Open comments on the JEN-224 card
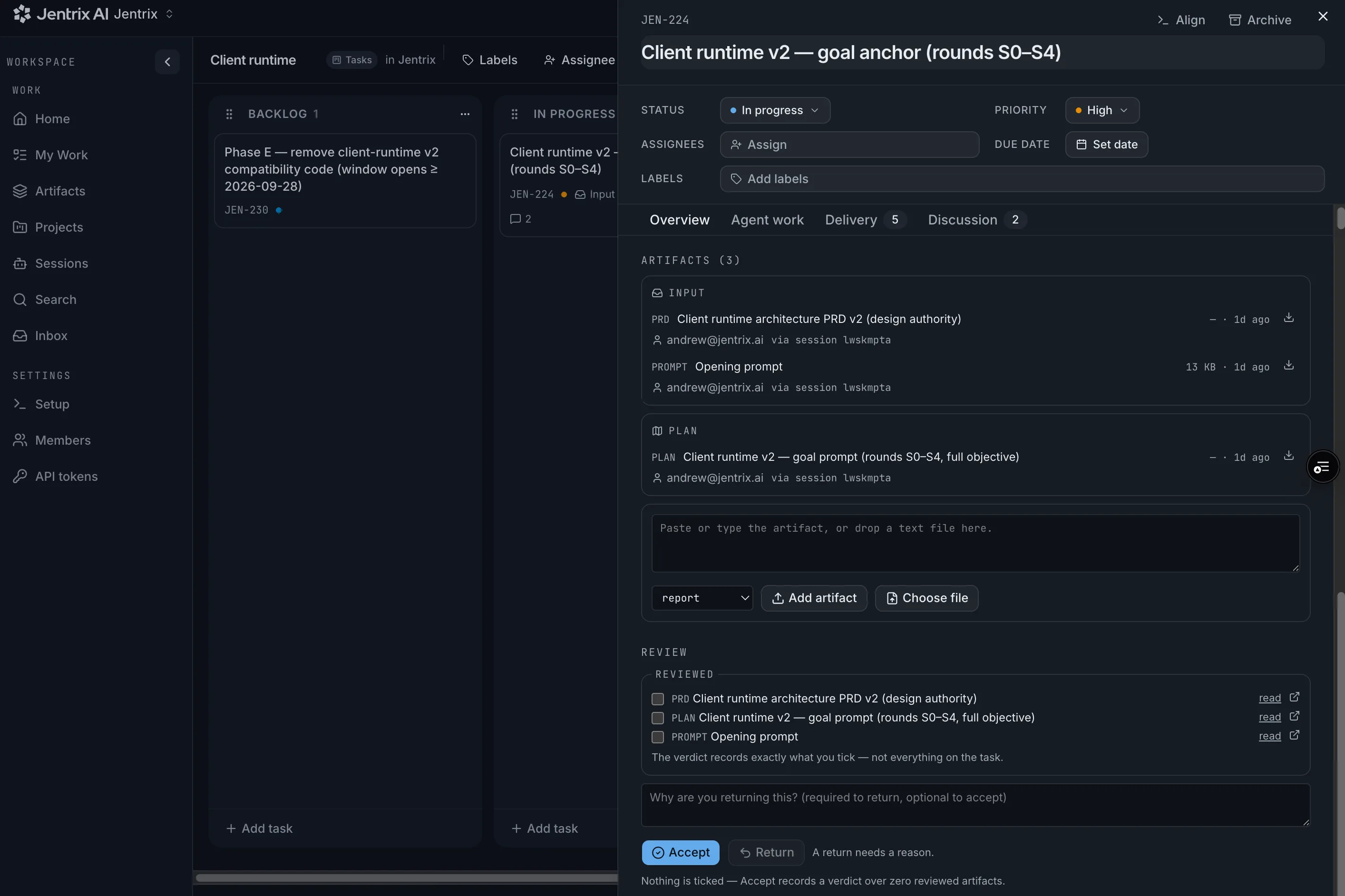The image size is (1345, 896). tap(520, 219)
